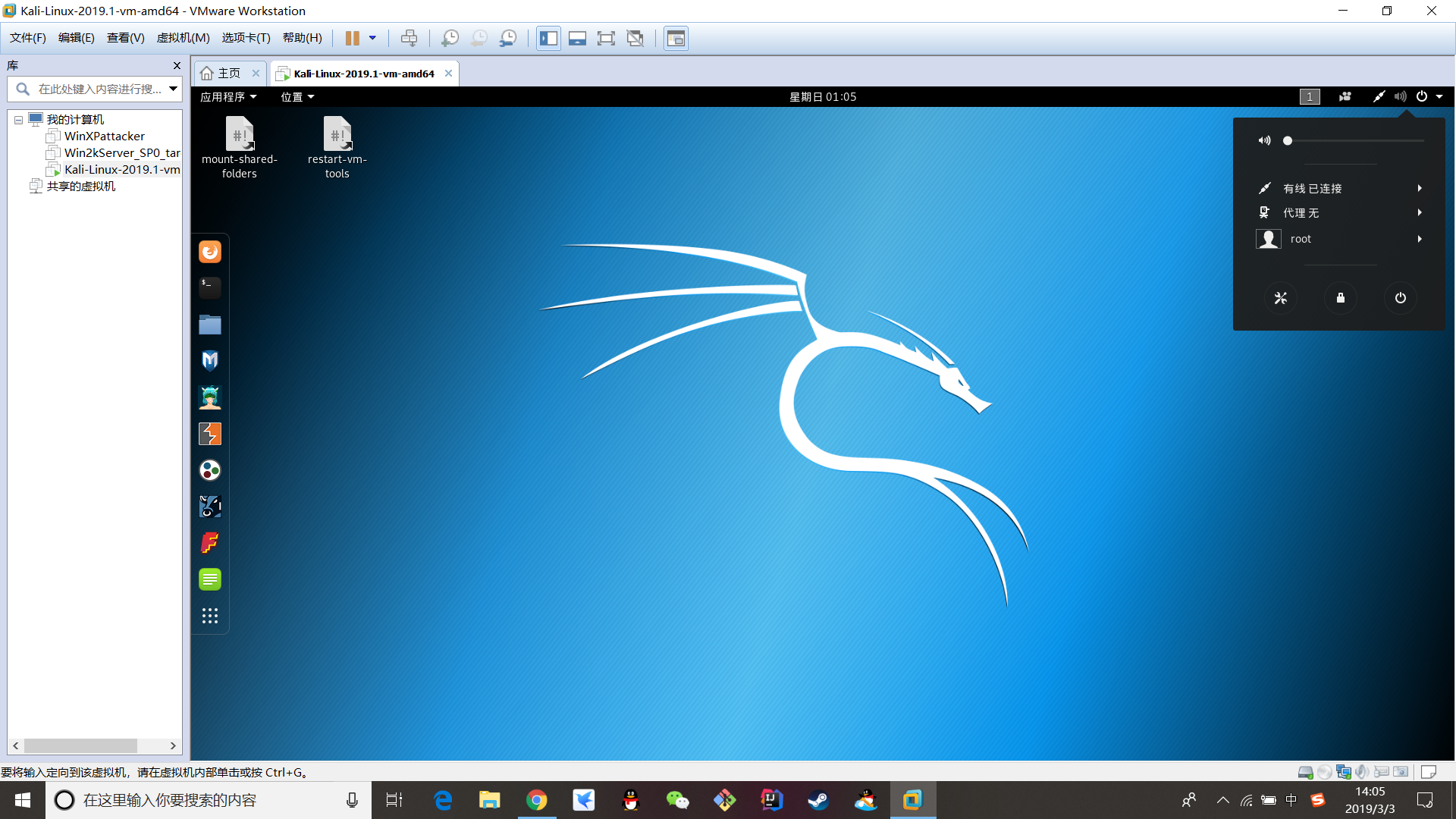The height and width of the screenshot is (819, 1456).
Task: Launch the Terminal from the Kali dock
Action: 210,288
